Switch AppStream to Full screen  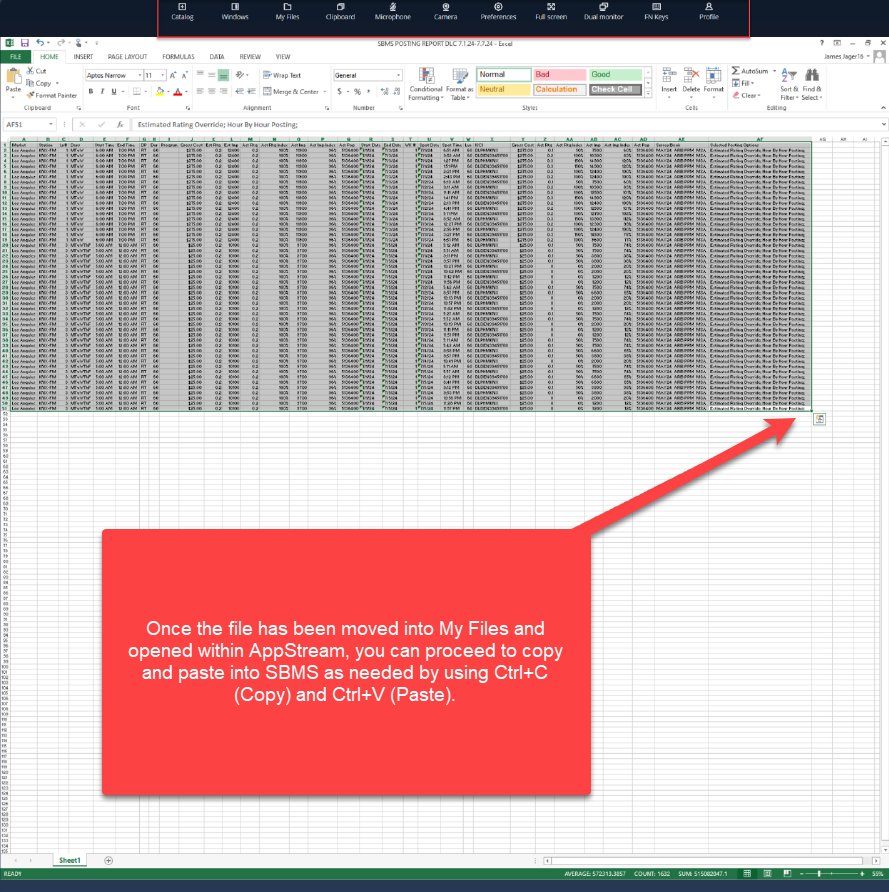(x=551, y=11)
